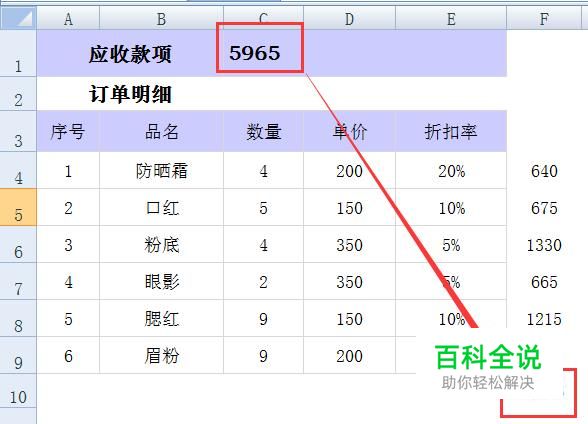Click serial number 6 in 眉粉 row
This screenshot has height=424, width=588.
click(x=68, y=355)
